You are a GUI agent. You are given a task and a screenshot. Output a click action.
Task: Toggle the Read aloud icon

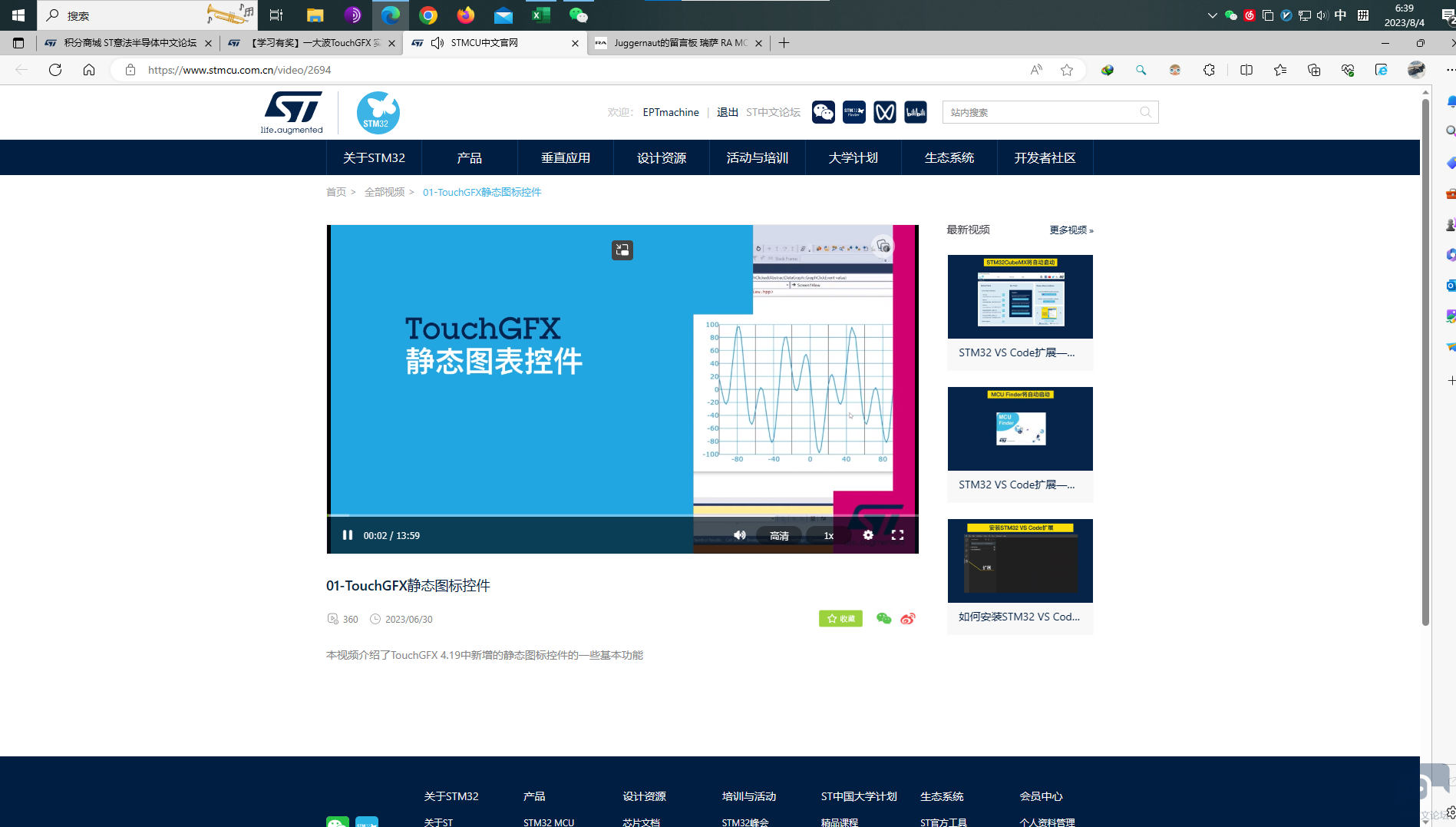point(1036,70)
